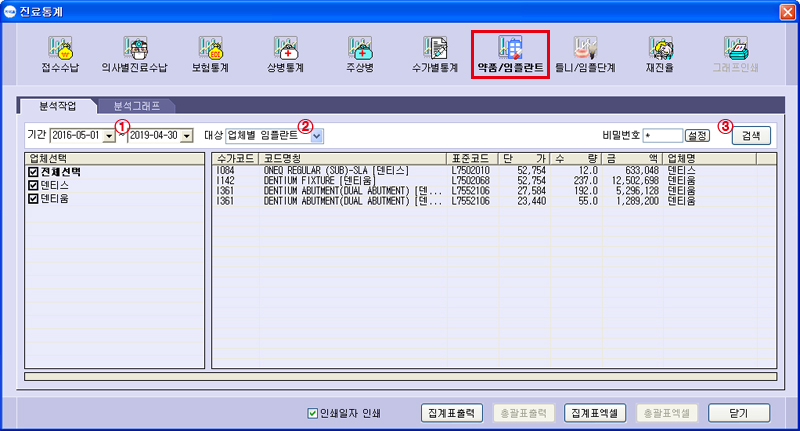Uncheck the 덴티스 vendor checkbox
This screenshot has height=431, width=800.
pos(33,185)
